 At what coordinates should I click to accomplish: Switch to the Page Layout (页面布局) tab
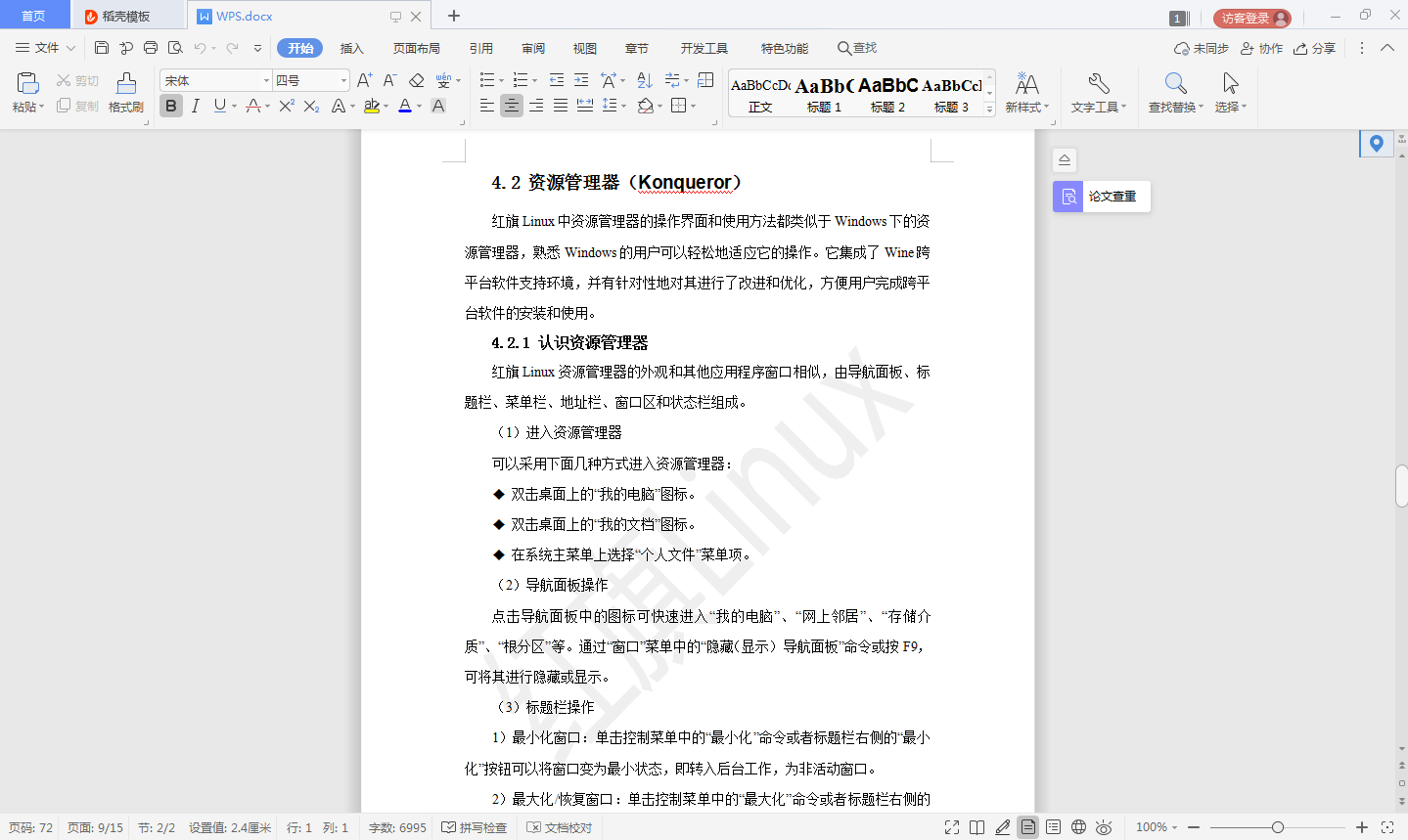tap(417, 48)
